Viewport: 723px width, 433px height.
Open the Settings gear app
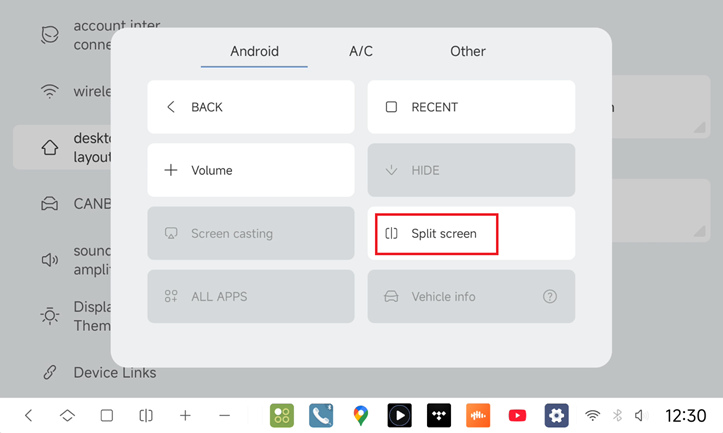pos(557,415)
